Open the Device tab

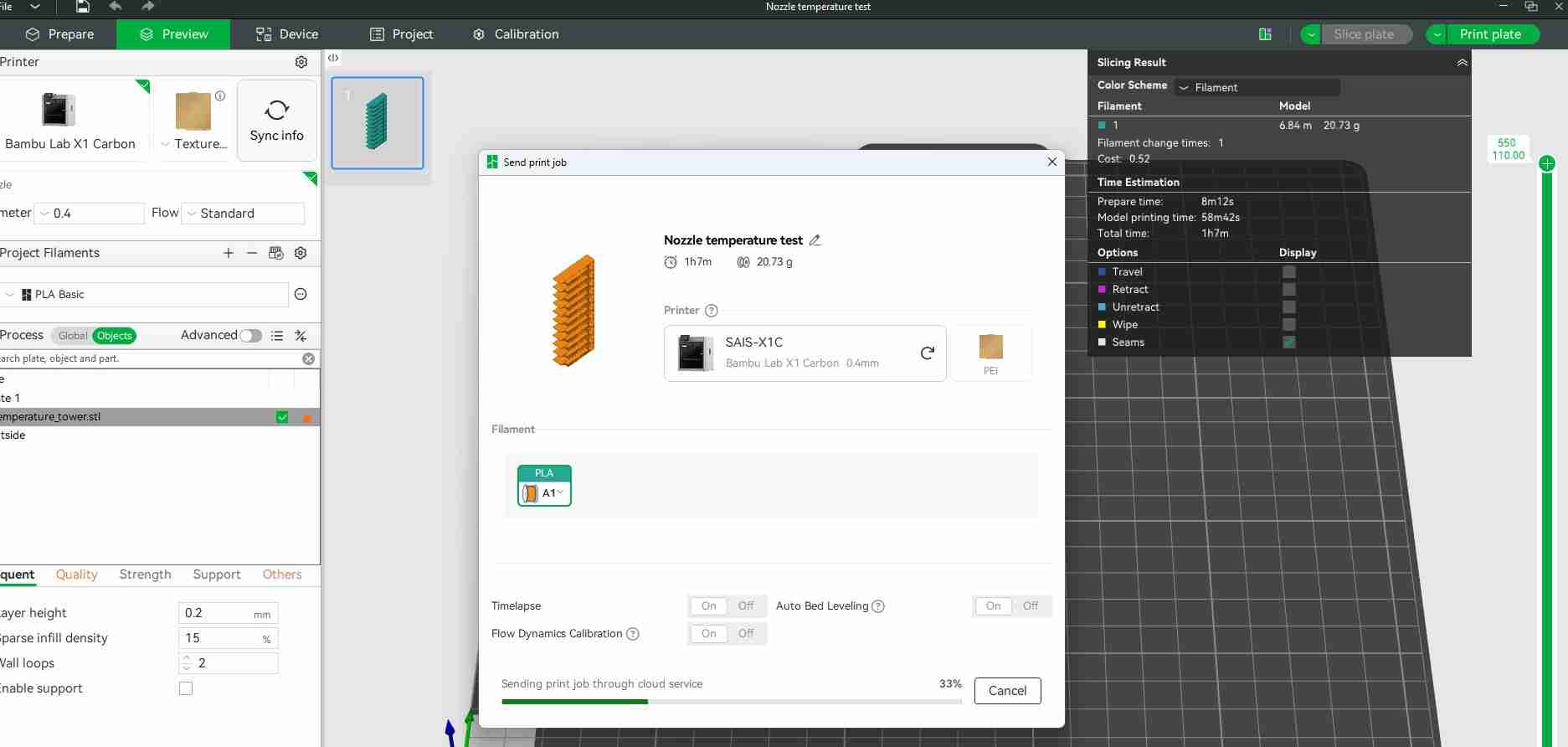pos(287,34)
